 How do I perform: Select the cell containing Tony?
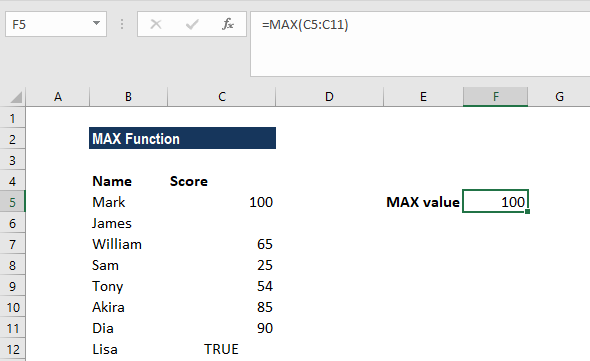(x=128, y=286)
